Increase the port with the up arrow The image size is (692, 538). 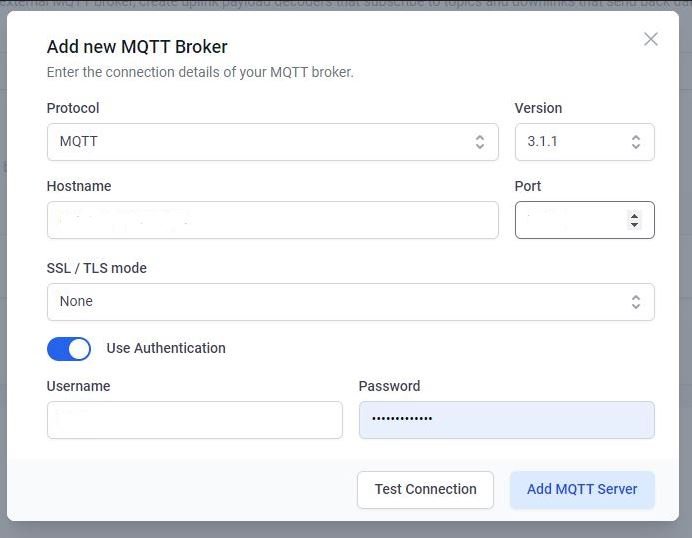pos(634,215)
